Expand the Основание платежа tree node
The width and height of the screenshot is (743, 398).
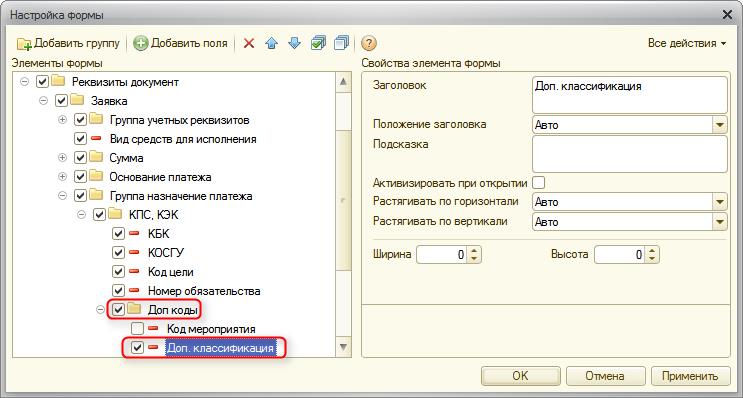tap(62, 177)
